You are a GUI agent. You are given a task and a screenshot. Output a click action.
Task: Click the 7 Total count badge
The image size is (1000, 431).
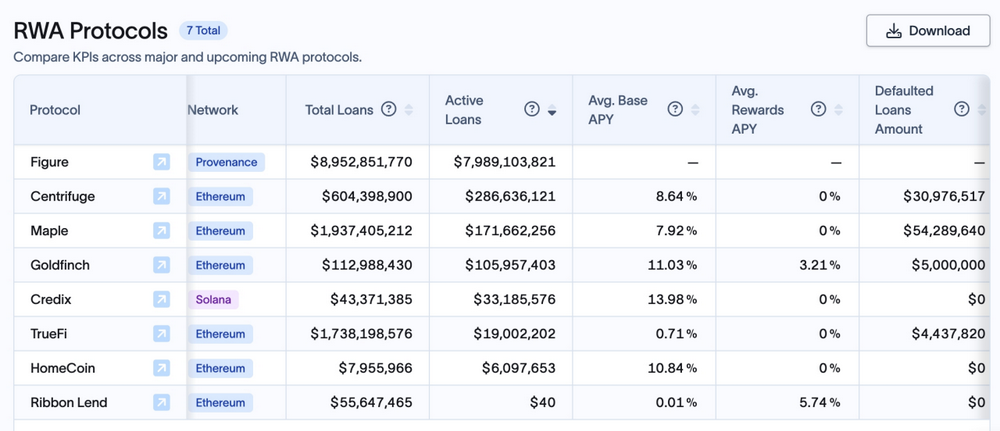203,31
